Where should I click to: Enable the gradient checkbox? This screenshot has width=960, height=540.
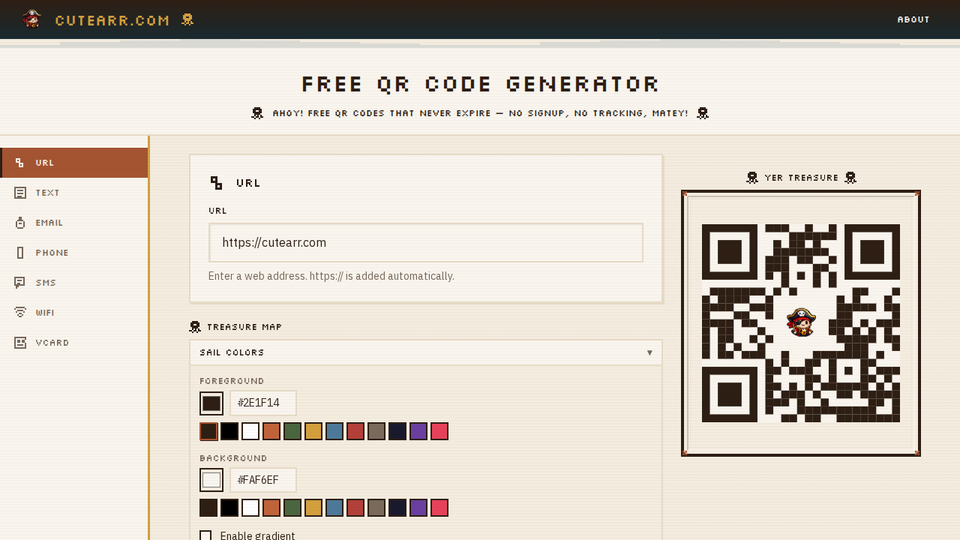coord(206,536)
